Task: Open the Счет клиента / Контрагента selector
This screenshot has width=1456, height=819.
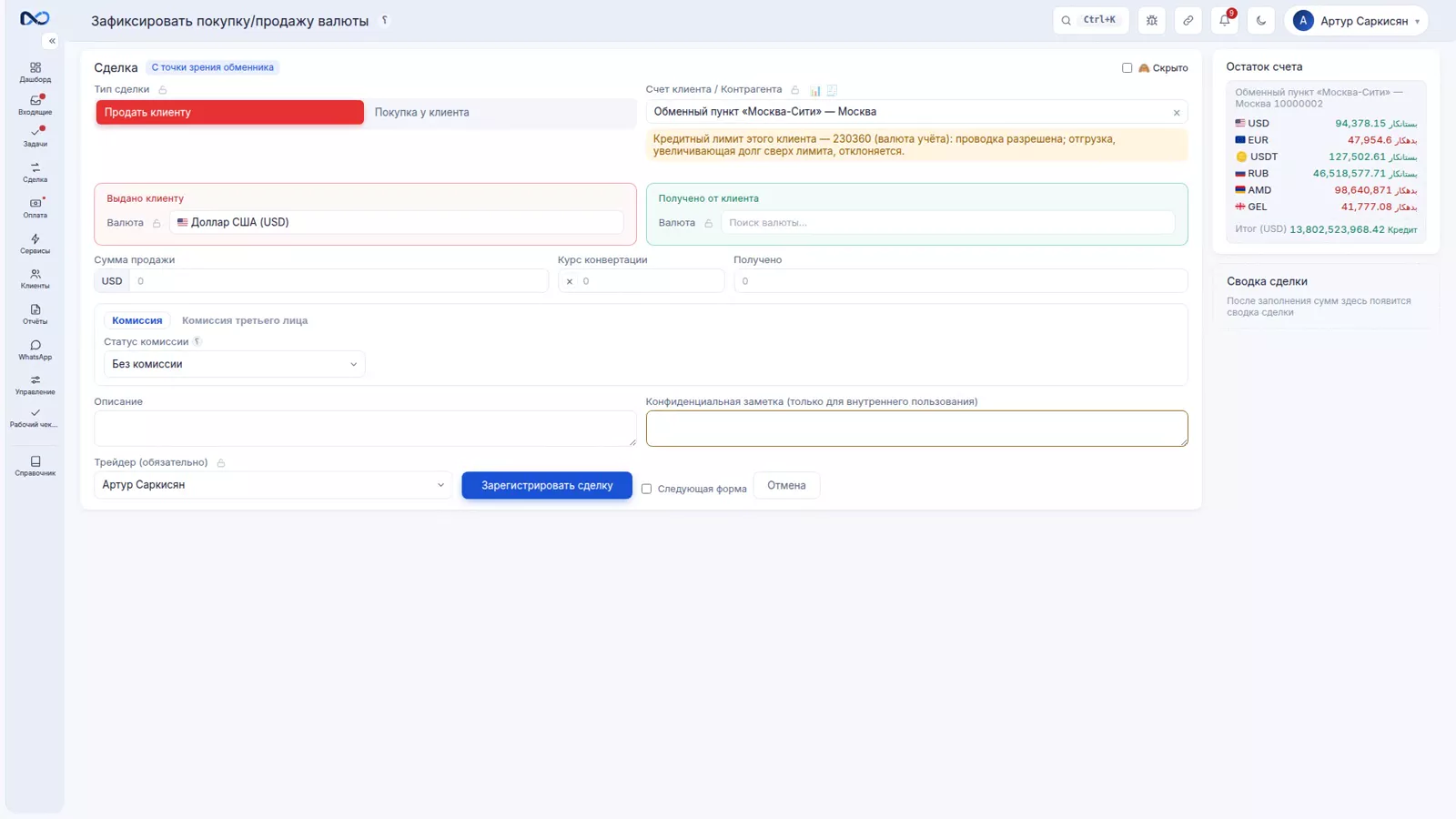Action: (916, 112)
